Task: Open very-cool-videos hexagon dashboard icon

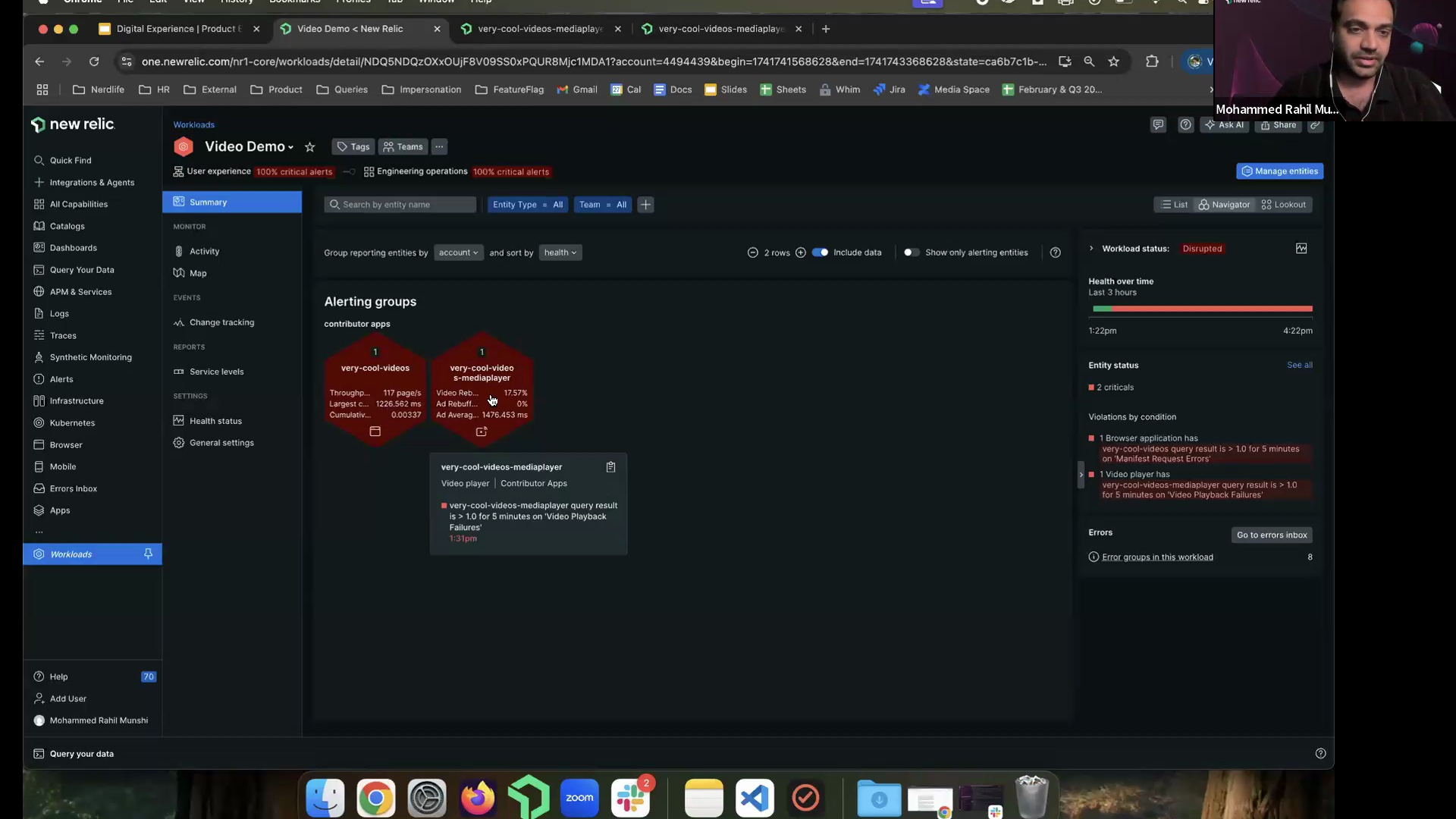Action: [375, 431]
